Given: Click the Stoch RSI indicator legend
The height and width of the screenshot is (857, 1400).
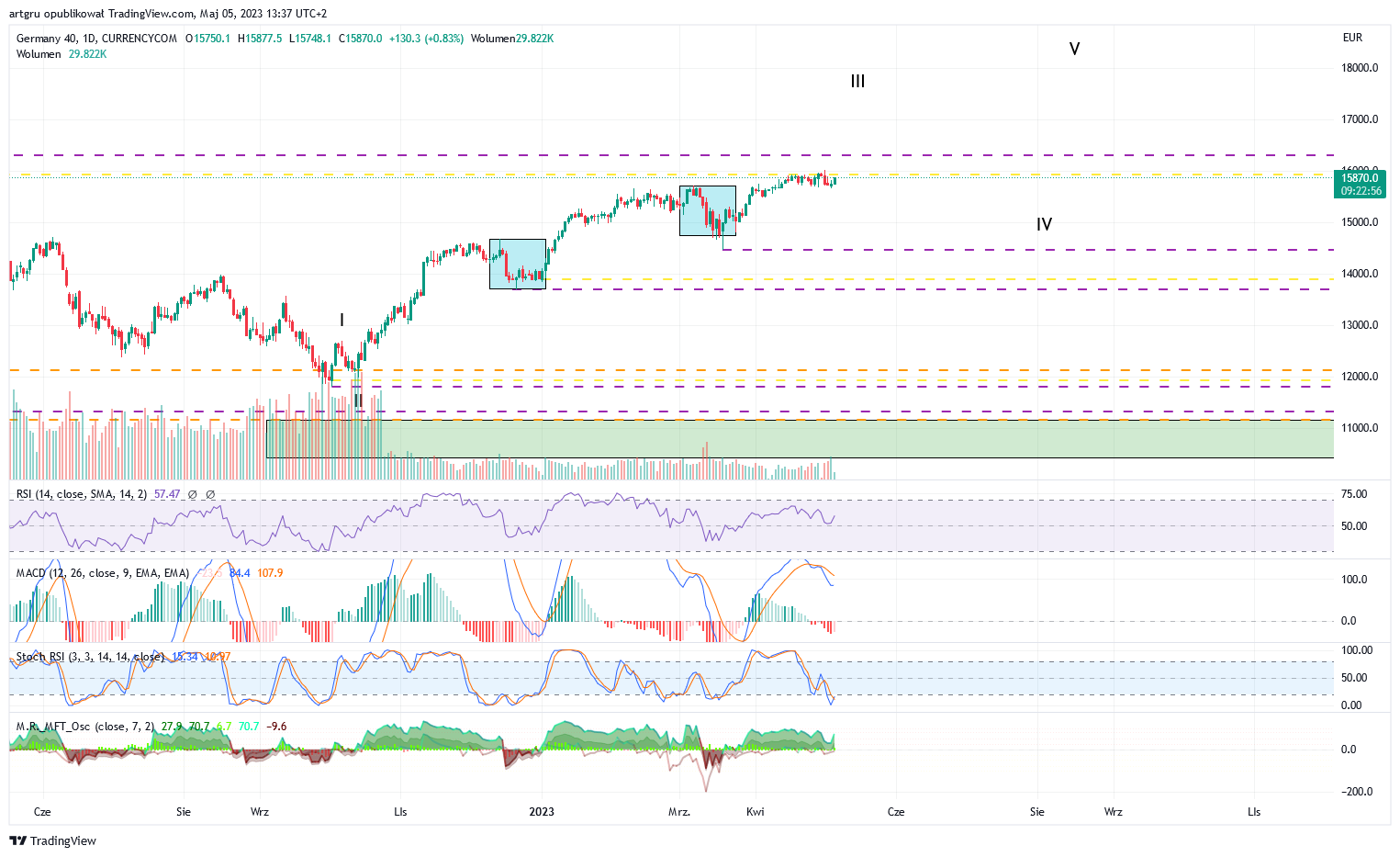Looking at the screenshot, I should click(90, 657).
